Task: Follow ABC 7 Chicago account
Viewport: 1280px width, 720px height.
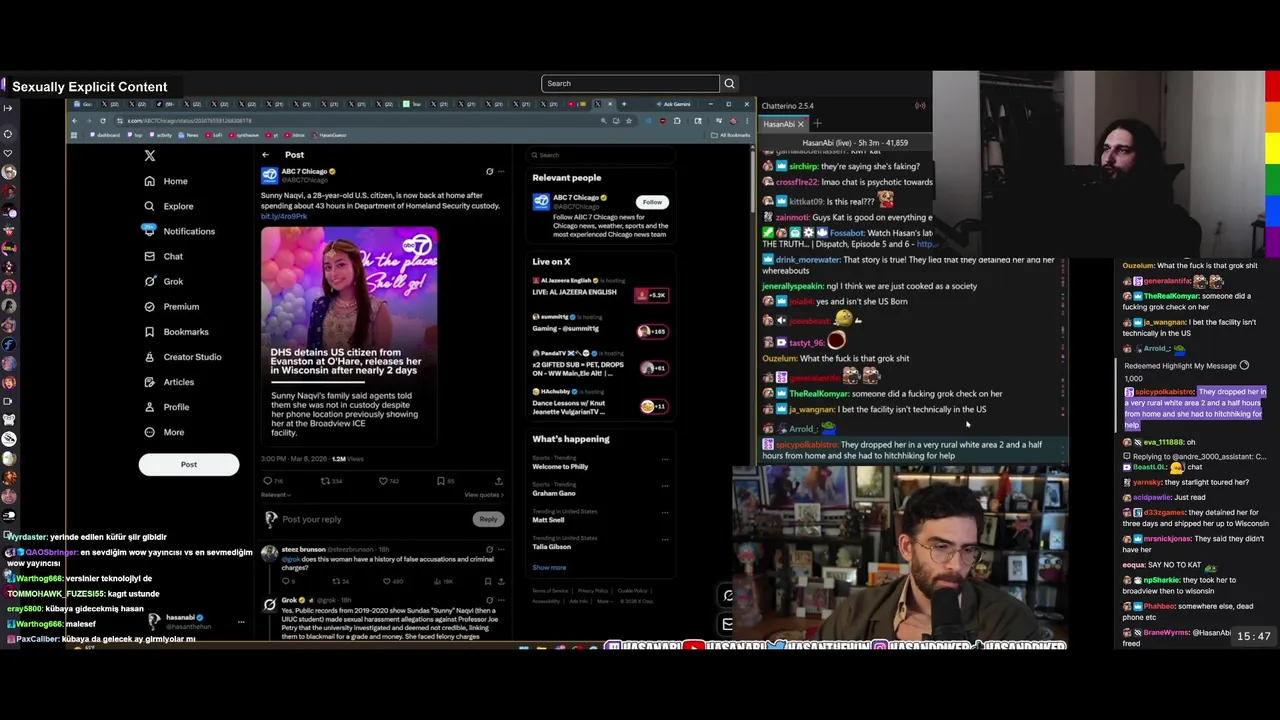Action: click(x=652, y=202)
